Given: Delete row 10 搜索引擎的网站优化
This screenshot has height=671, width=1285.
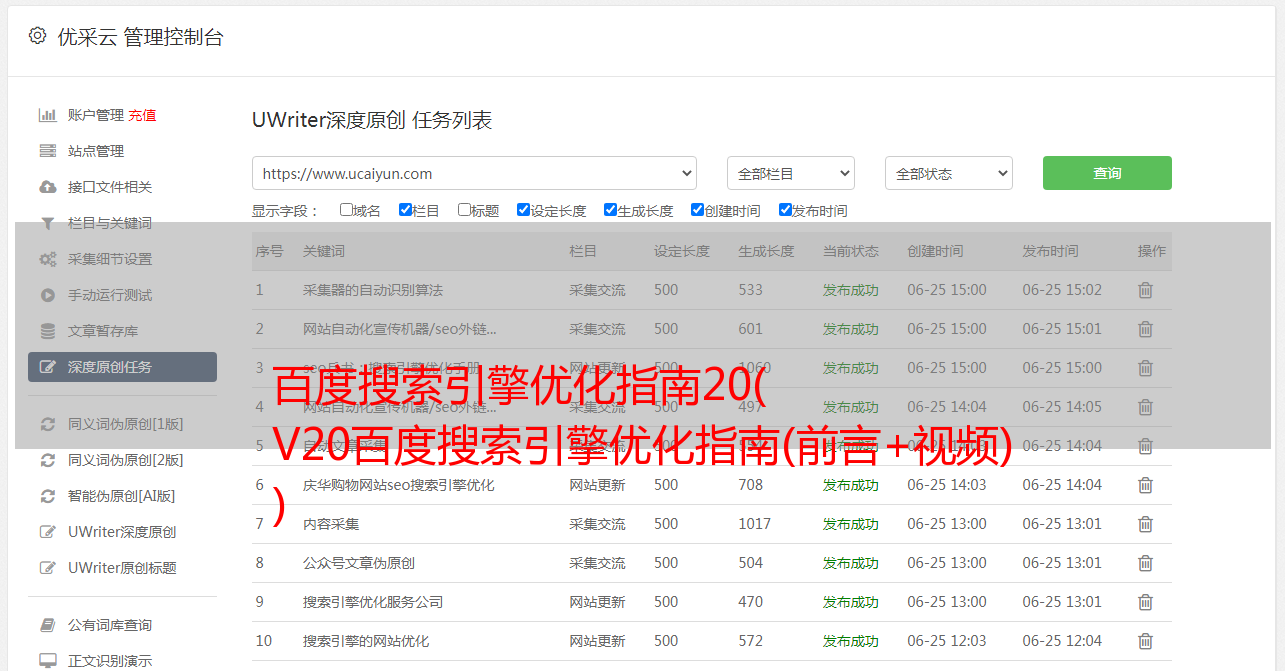Looking at the screenshot, I should (x=1146, y=641).
